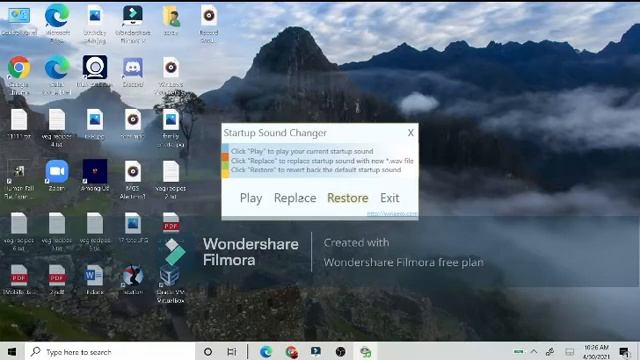Click the Type here to search box

coord(110,351)
